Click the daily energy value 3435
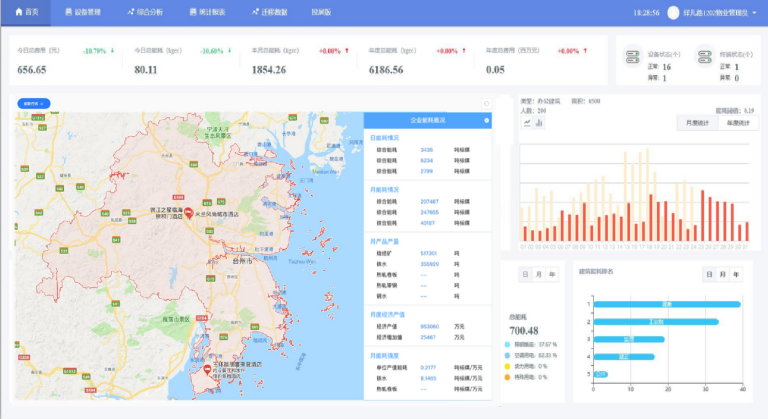768x419 pixels. [427, 150]
